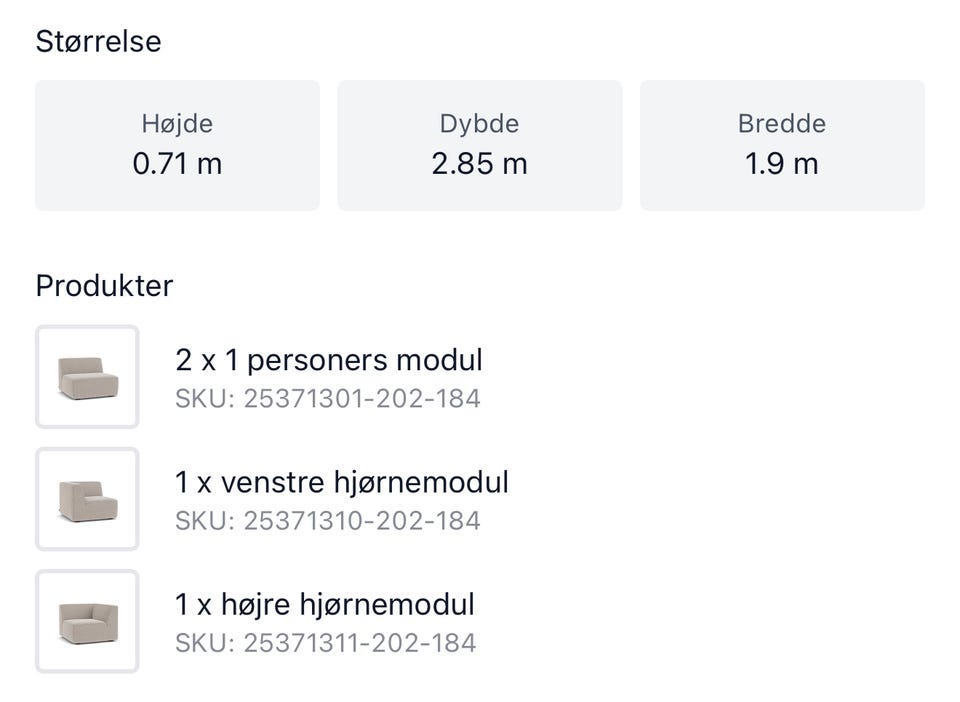Click the SKU 25371311-202-184 line
Viewport: 960px width, 702px height.
tap(325, 643)
